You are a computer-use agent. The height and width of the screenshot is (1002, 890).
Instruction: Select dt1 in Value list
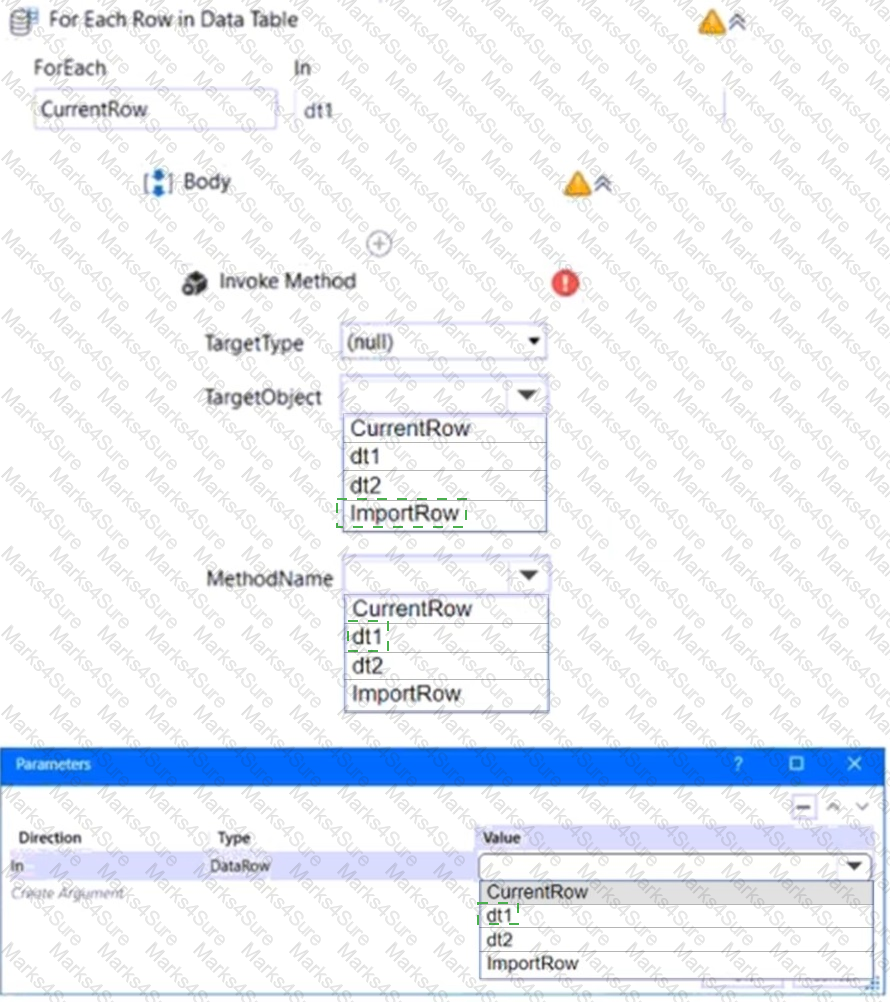point(676,916)
